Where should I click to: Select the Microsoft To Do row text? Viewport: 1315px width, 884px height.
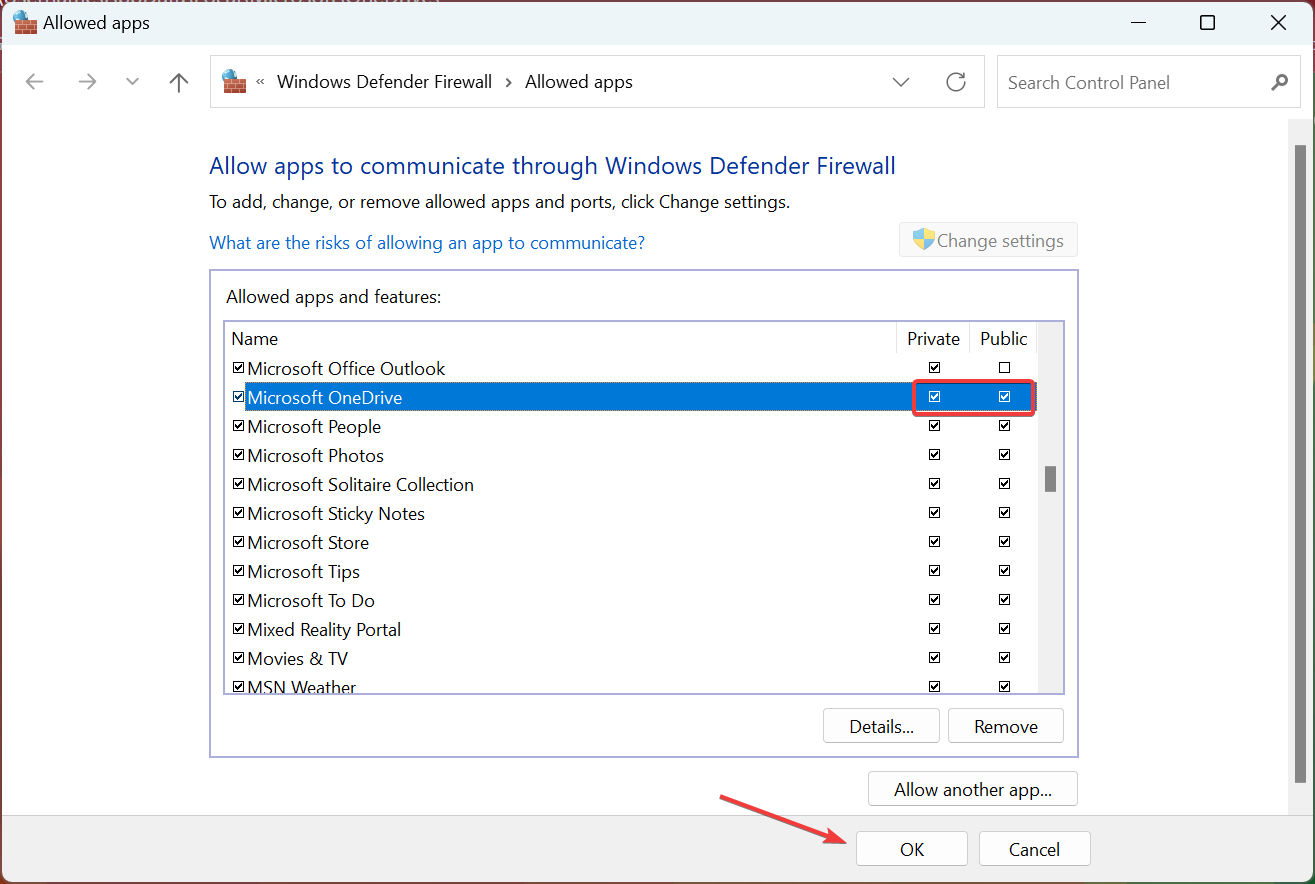pos(311,601)
